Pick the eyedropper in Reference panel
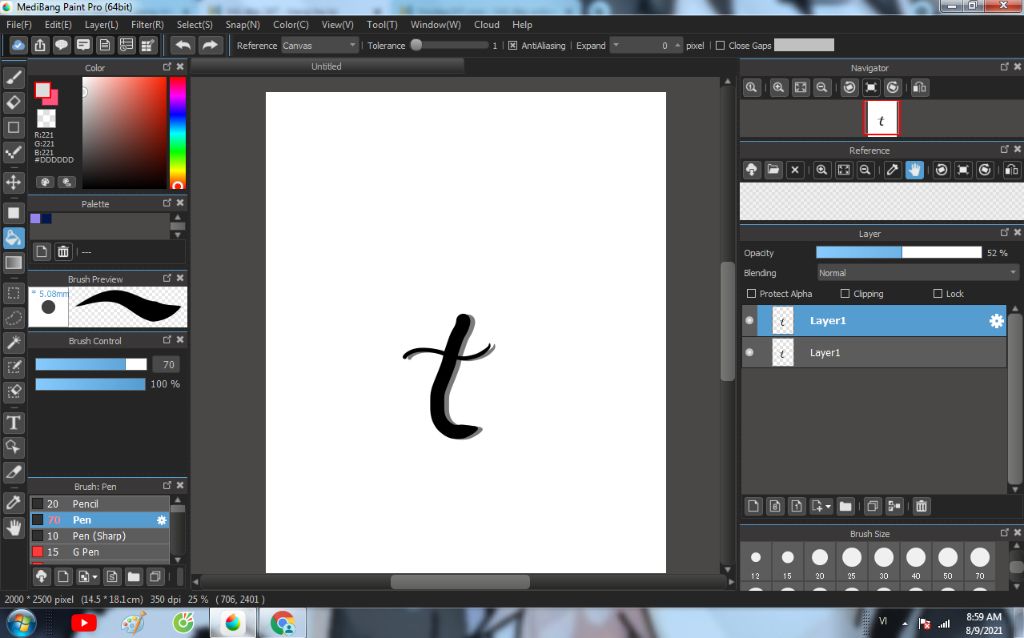The height and width of the screenshot is (638, 1024). point(892,170)
